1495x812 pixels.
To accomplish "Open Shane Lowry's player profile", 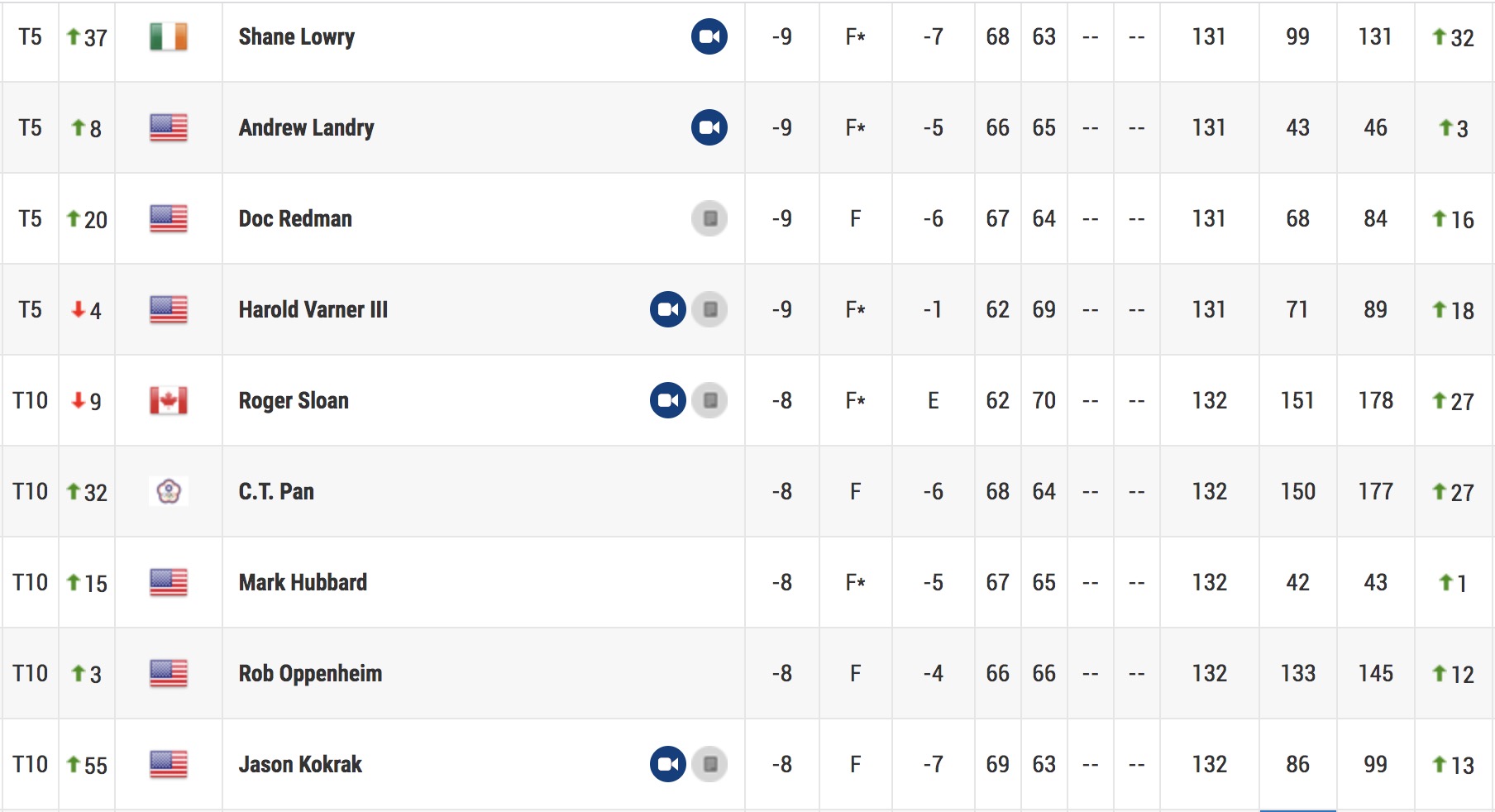I will (296, 37).
